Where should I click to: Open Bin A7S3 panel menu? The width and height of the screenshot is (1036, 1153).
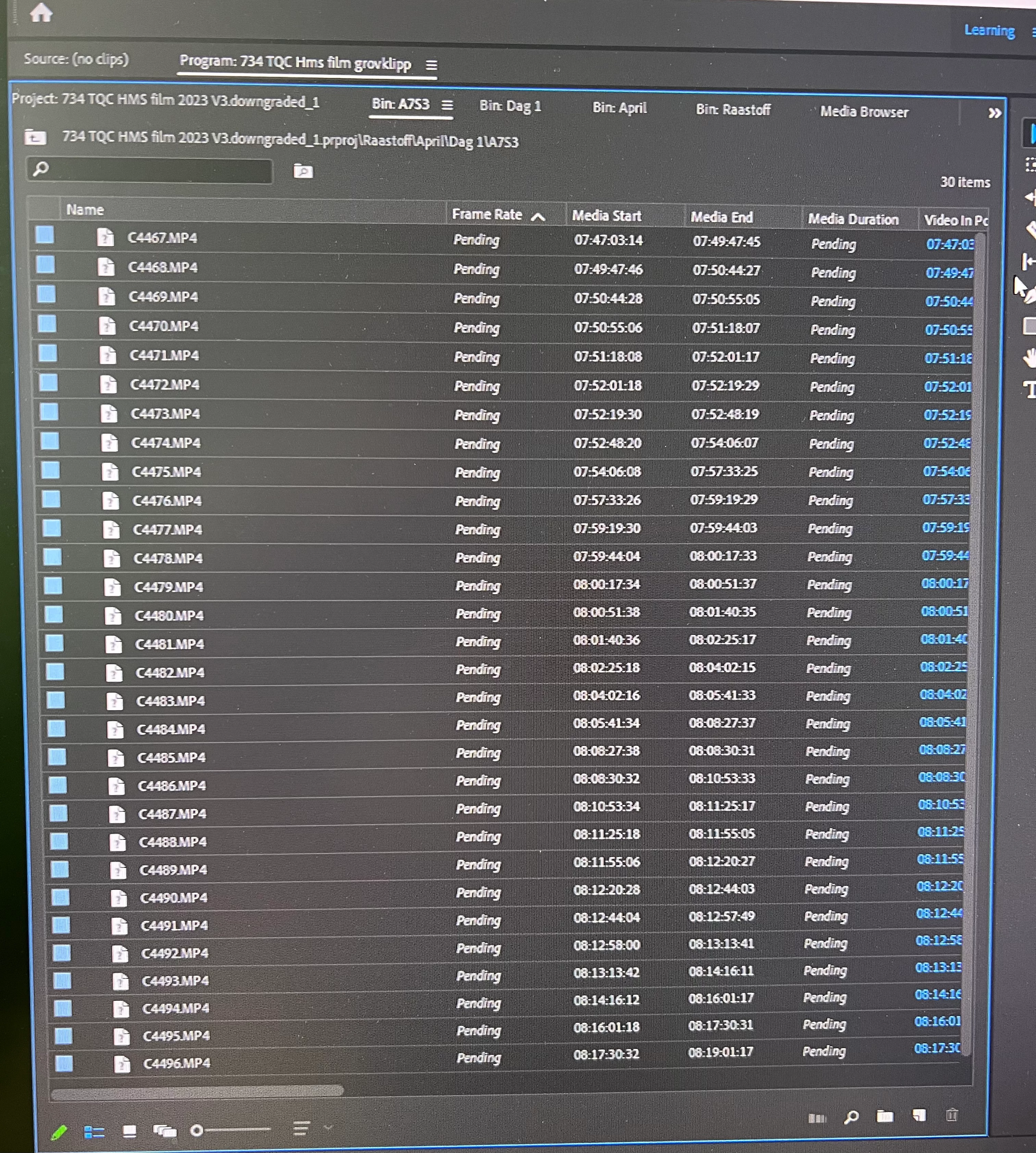click(447, 105)
